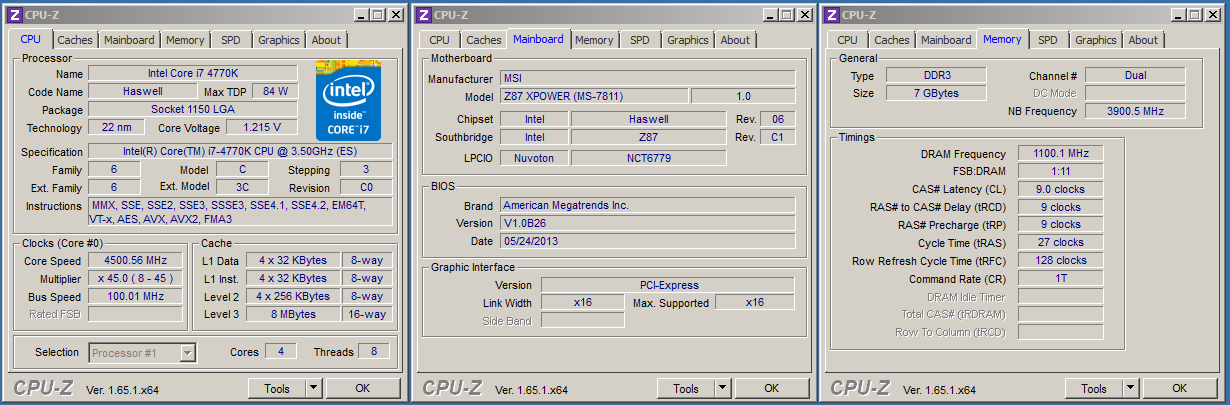Open About tab in middle Mainboard window
The width and height of the screenshot is (1230, 405).
tap(735, 40)
